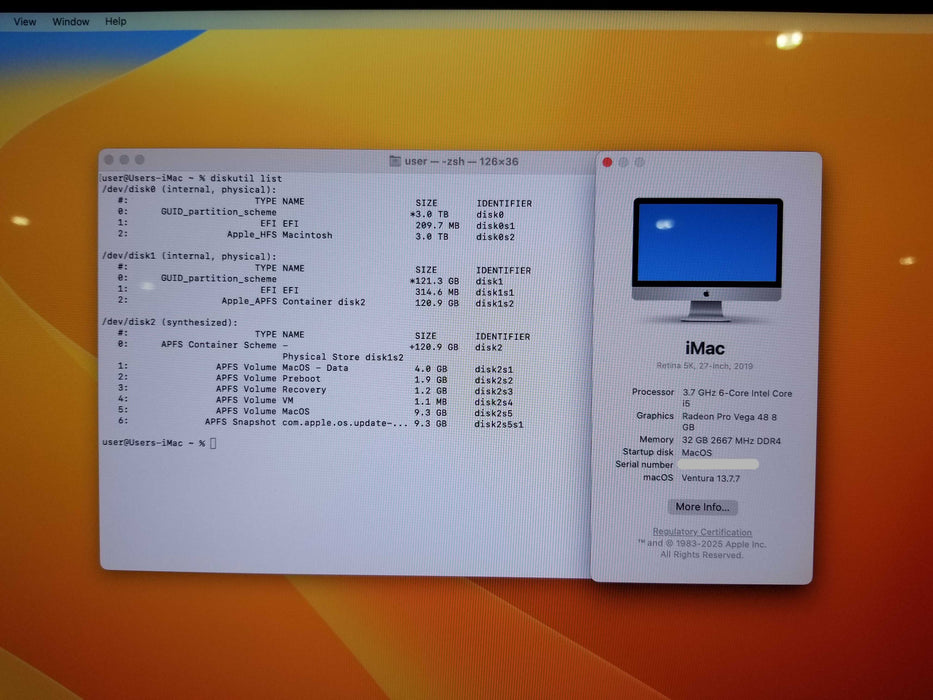This screenshot has width=933, height=700.
Task: Click the 'disk1s2' identifier
Action: (494, 304)
